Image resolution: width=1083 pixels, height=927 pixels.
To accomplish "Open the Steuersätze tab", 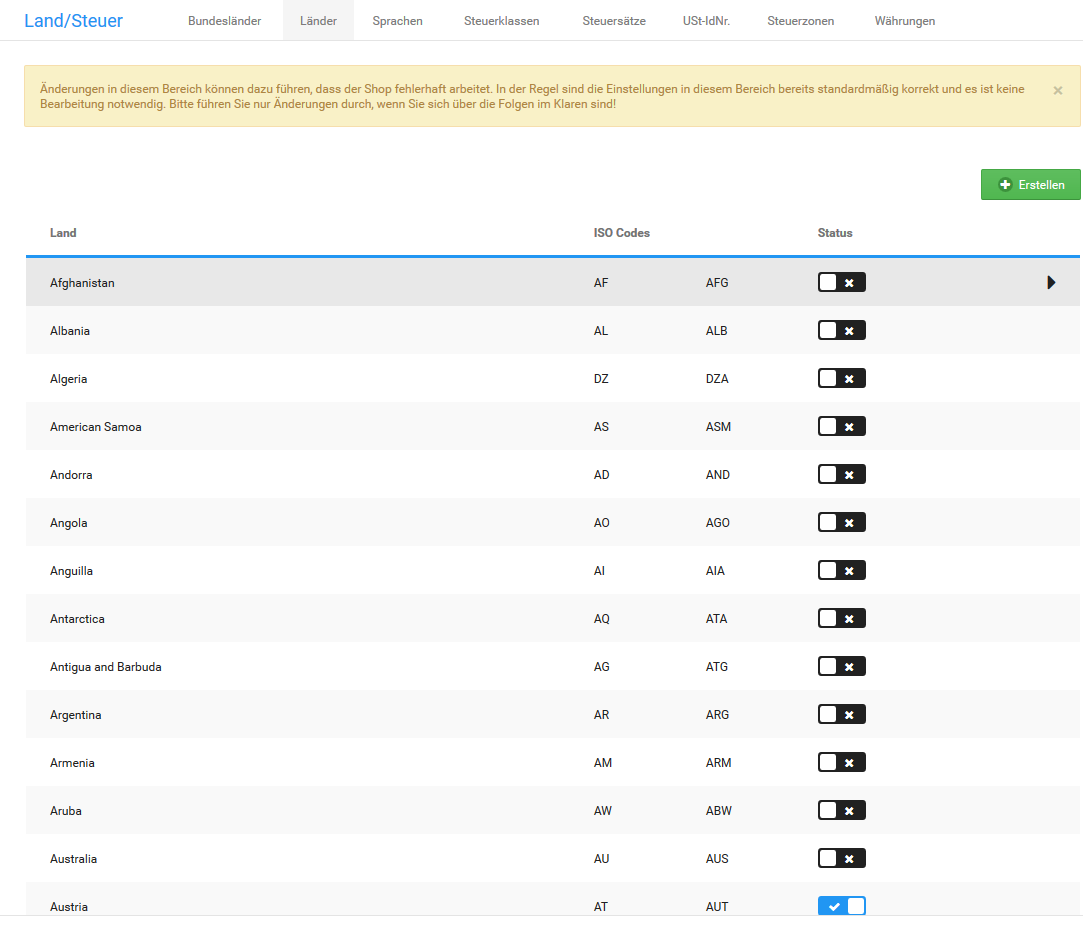I will click(x=614, y=21).
